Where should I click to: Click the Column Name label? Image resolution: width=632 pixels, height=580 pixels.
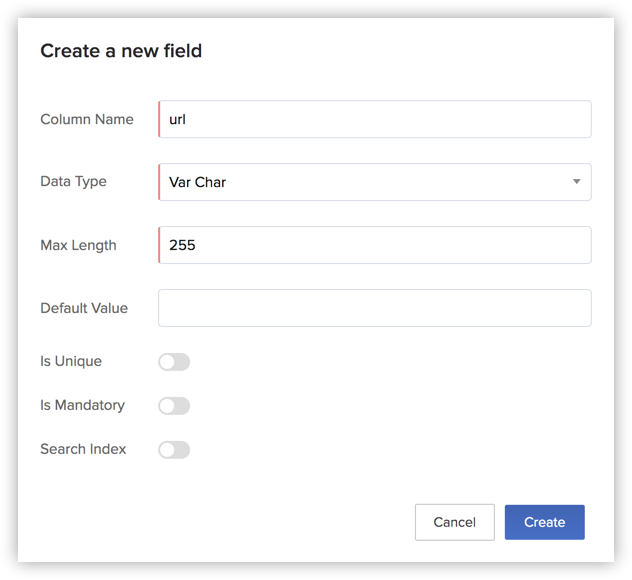[87, 119]
